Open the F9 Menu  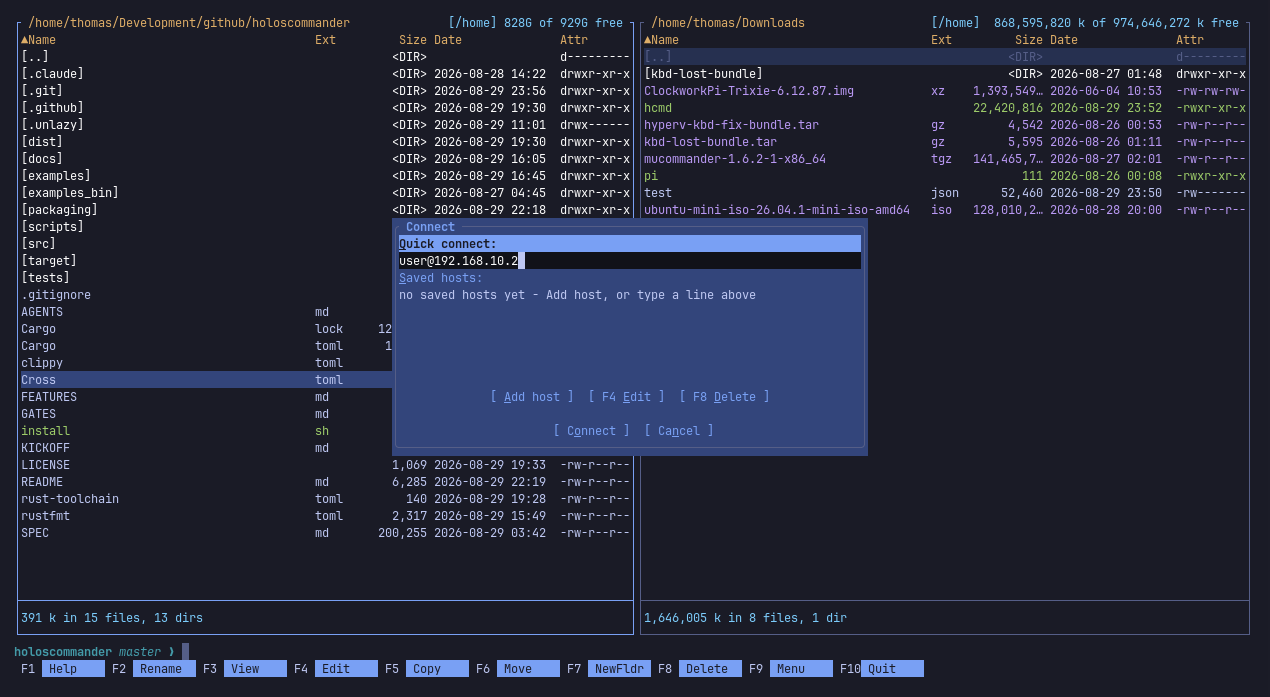(790, 669)
